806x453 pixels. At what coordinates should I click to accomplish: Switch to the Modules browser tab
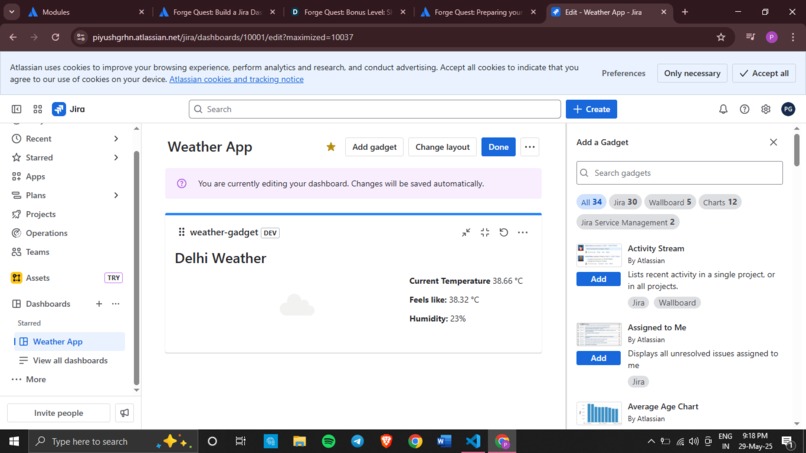pyautogui.click(x=86, y=12)
